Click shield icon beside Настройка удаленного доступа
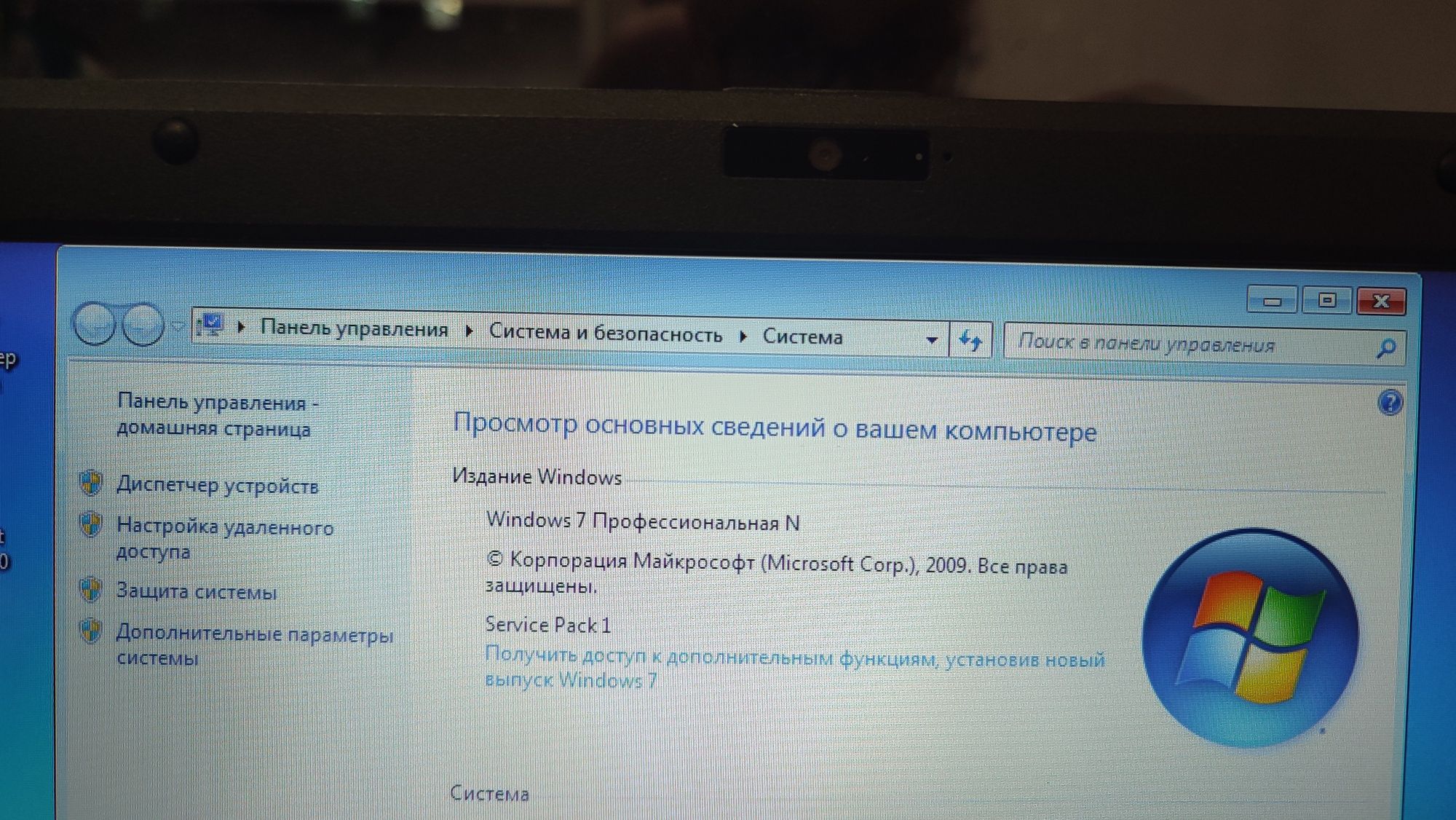 90,524
